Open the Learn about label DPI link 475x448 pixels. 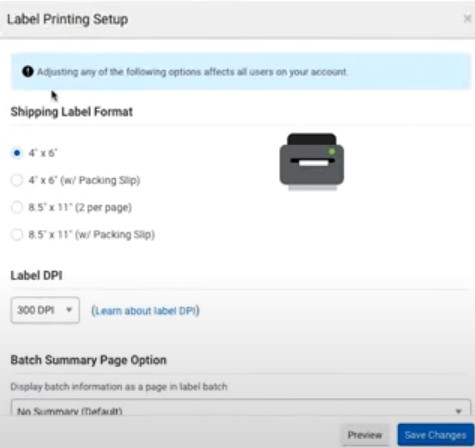click(x=145, y=311)
